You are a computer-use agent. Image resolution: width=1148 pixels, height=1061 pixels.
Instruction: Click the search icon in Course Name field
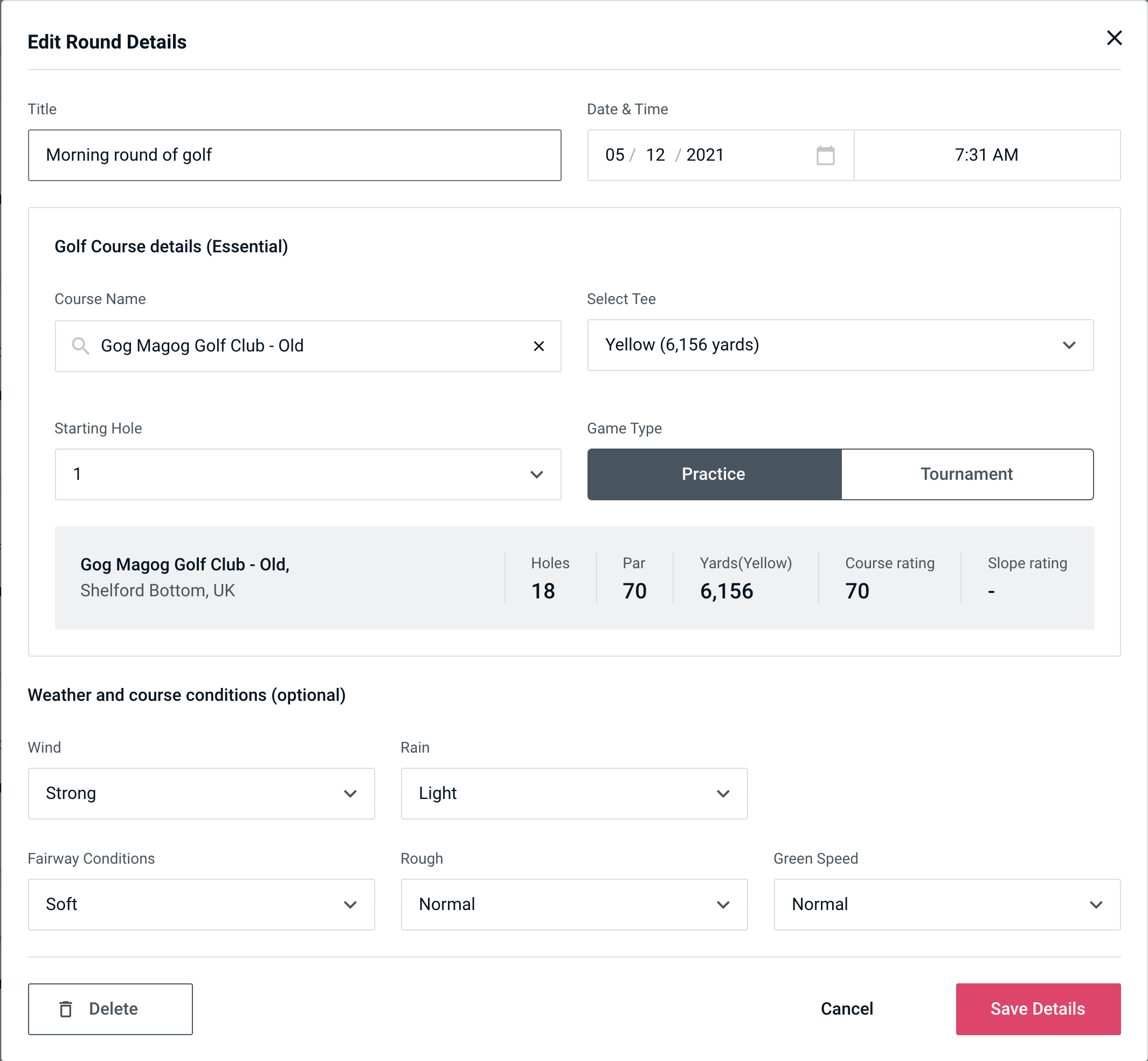tap(80, 345)
